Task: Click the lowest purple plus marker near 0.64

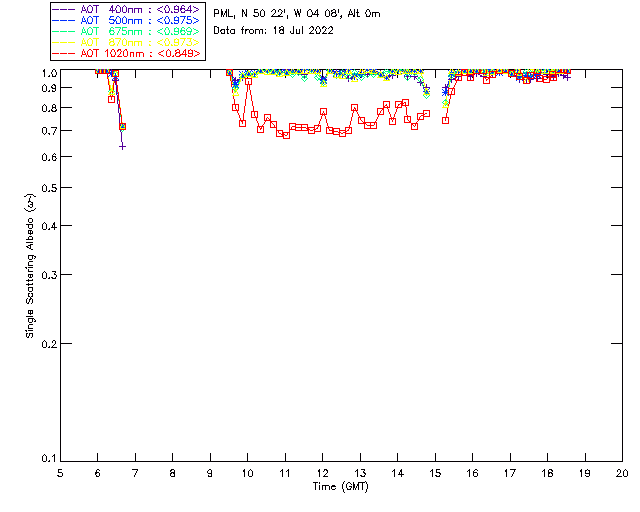Action: 122,147
